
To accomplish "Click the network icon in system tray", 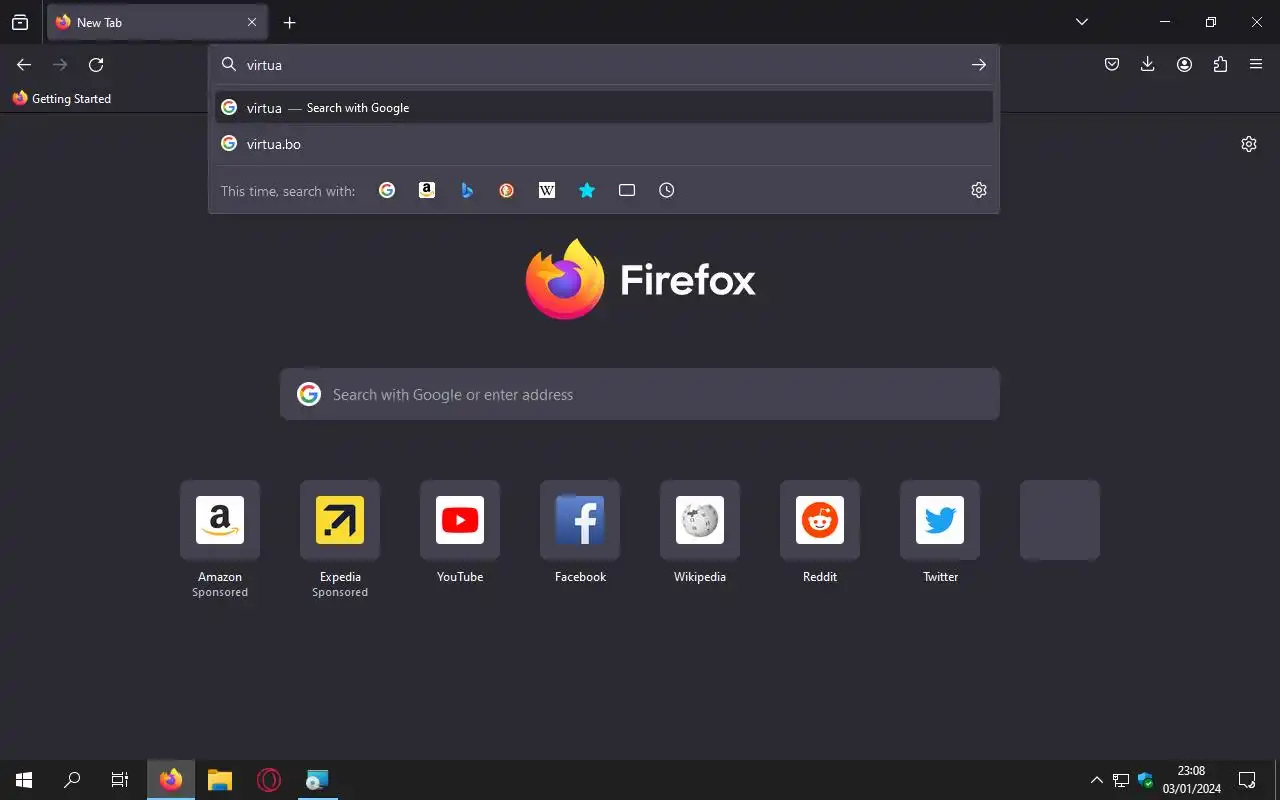I will tap(1121, 780).
